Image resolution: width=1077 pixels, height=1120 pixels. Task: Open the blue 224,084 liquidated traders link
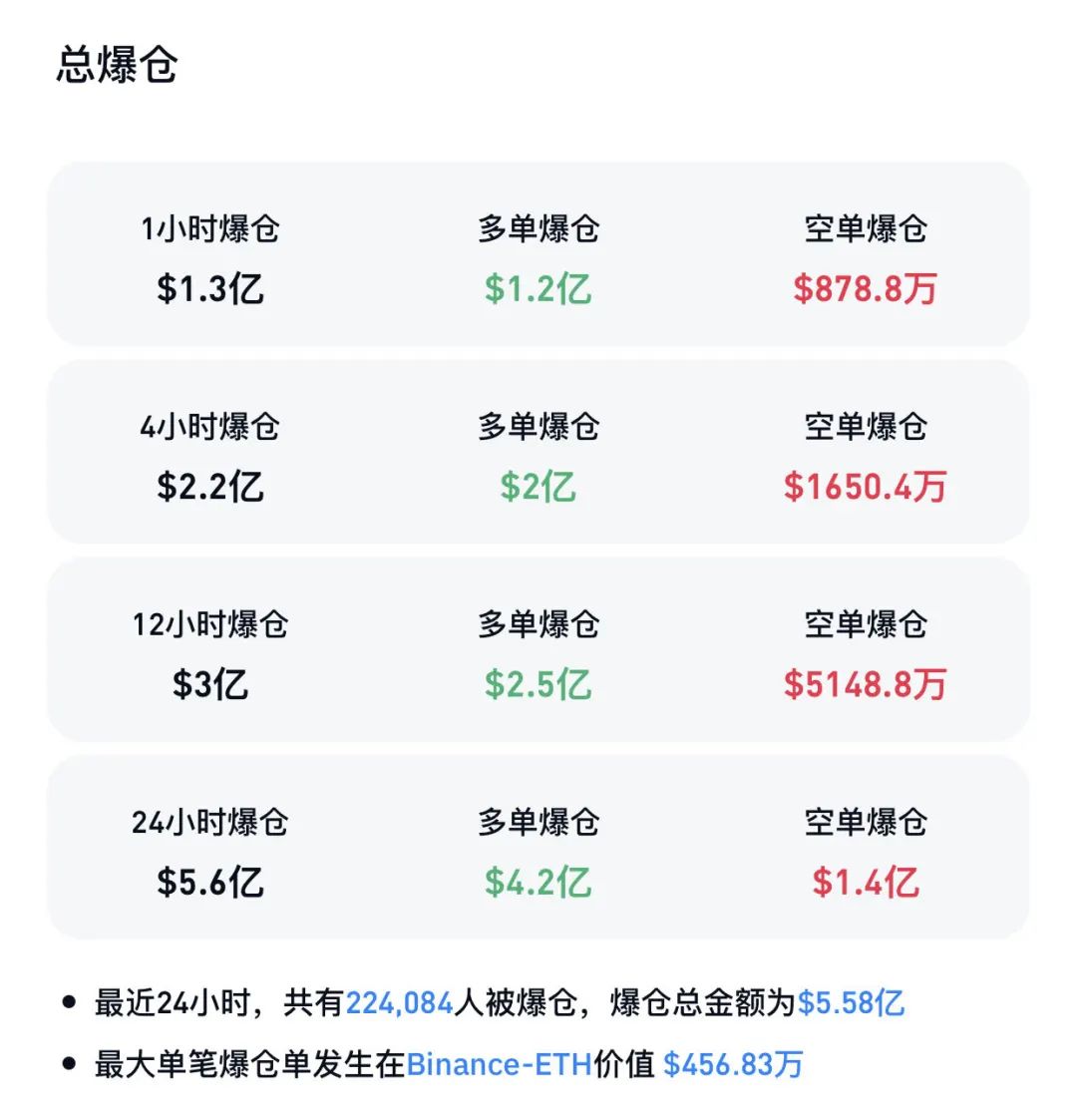(x=399, y=1002)
